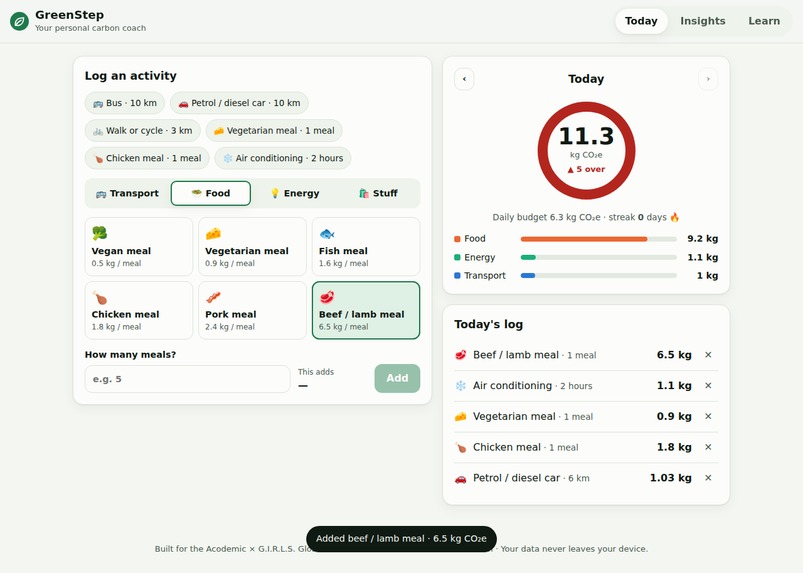Viewport: 803px width, 573px height.
Task: Click the streak fire icon
Action: (674, 217)
